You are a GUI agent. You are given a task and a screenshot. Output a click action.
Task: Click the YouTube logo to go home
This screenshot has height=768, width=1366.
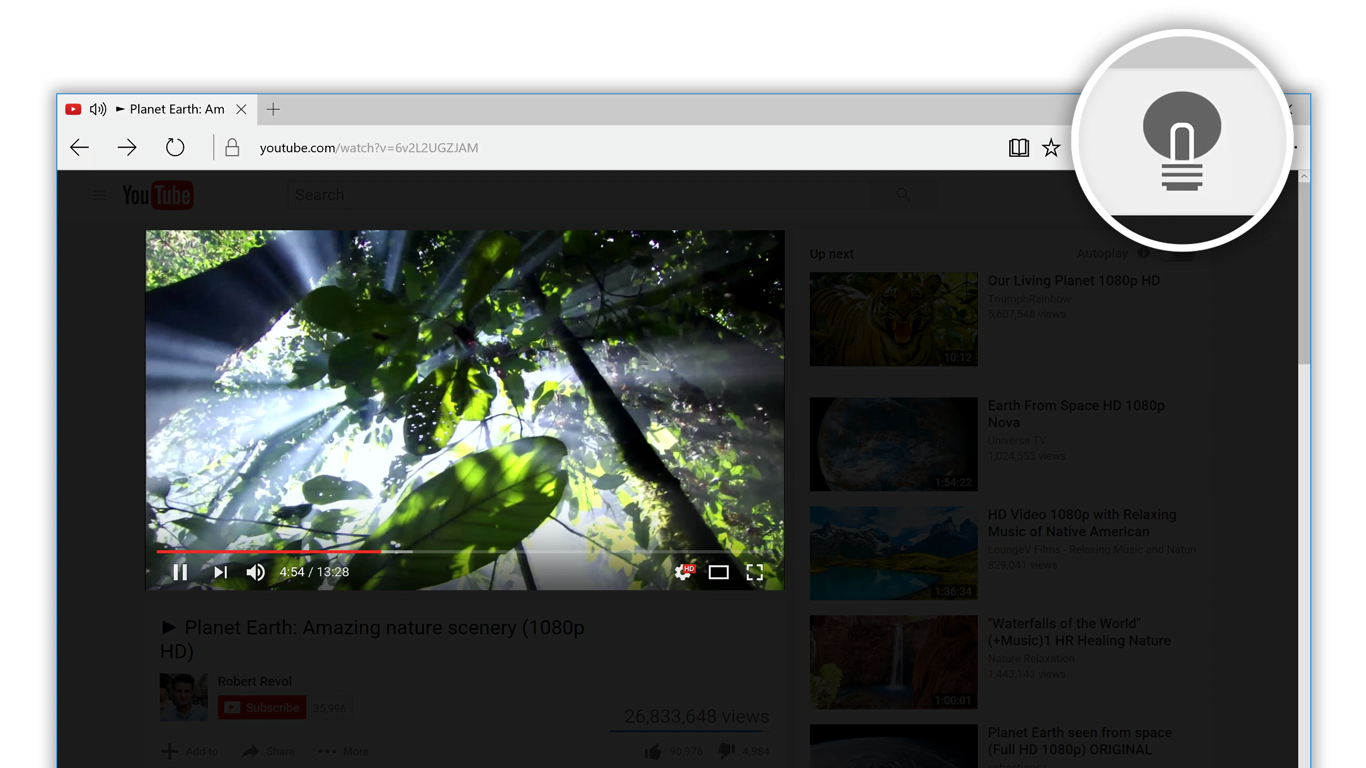coord(157,195)
